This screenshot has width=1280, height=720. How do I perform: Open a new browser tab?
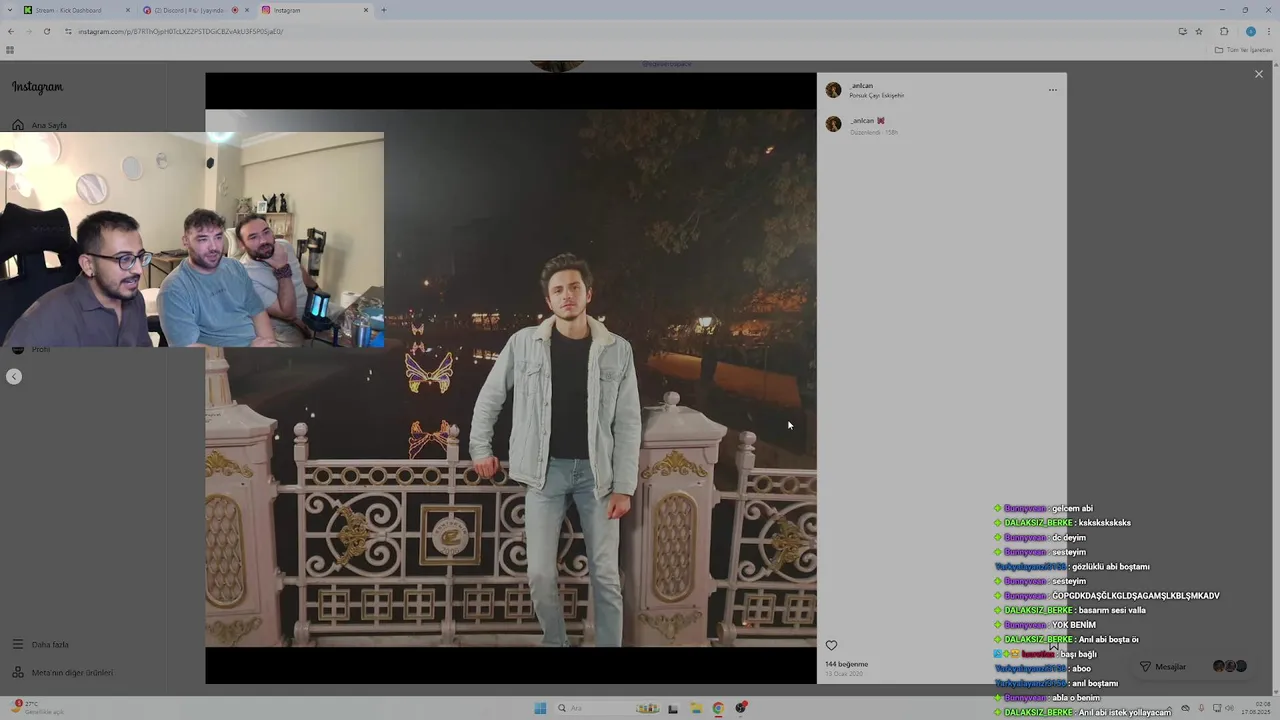[384, 10]
